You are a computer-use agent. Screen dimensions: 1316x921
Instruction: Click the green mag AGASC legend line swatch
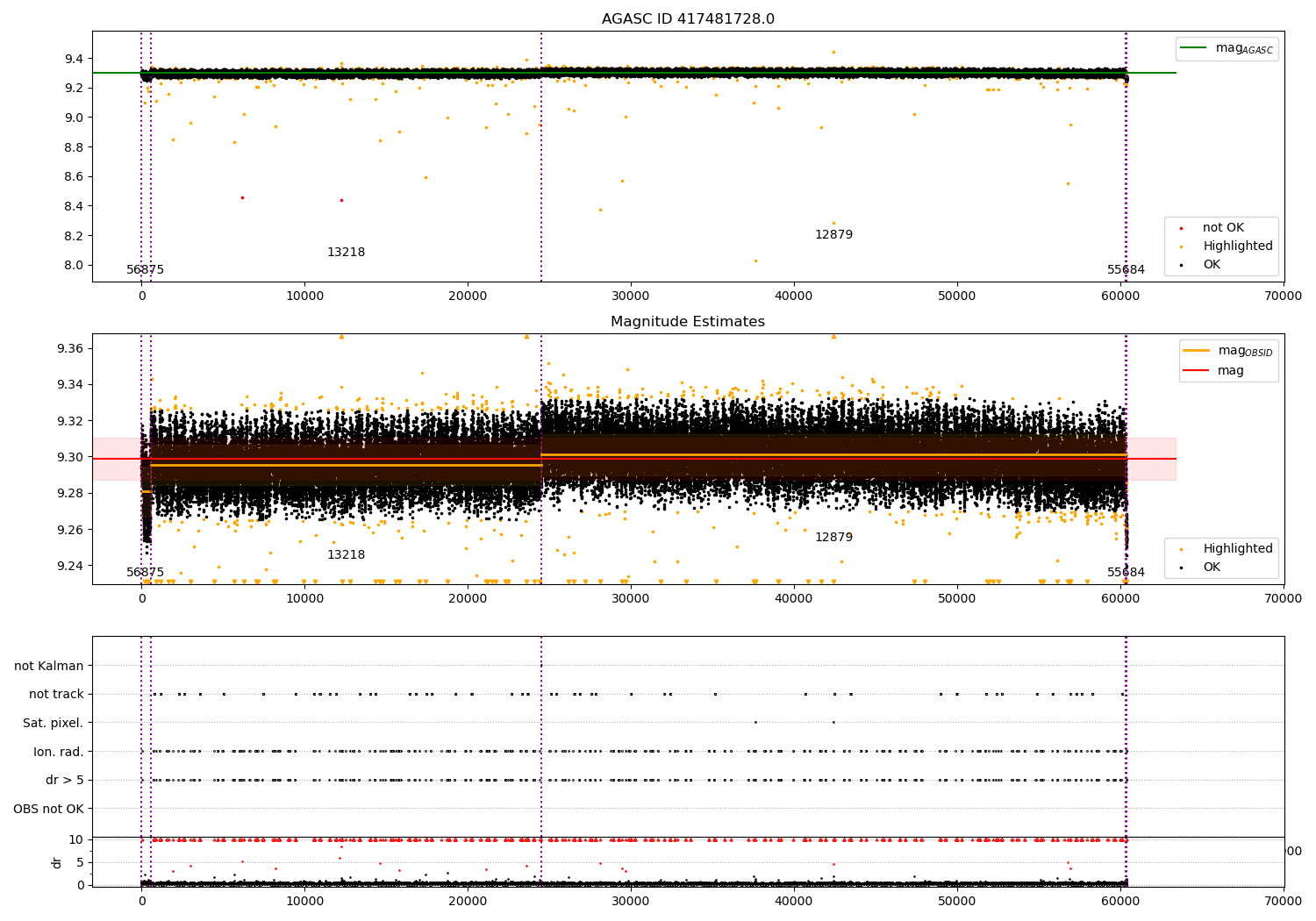tap(1193, 47)
